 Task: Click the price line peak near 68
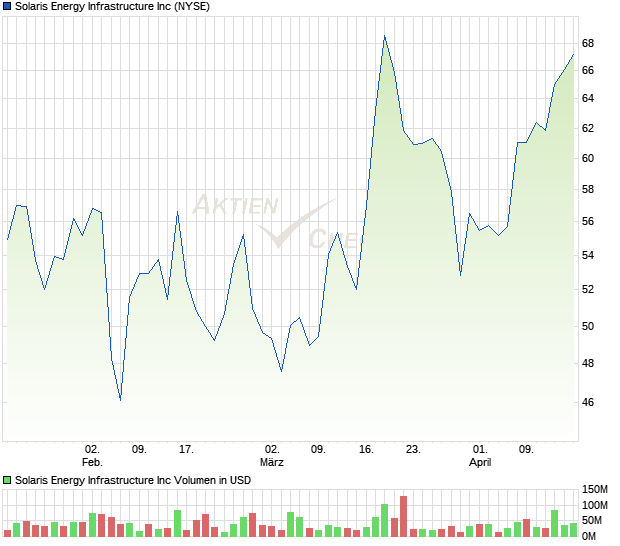point(384,36)
